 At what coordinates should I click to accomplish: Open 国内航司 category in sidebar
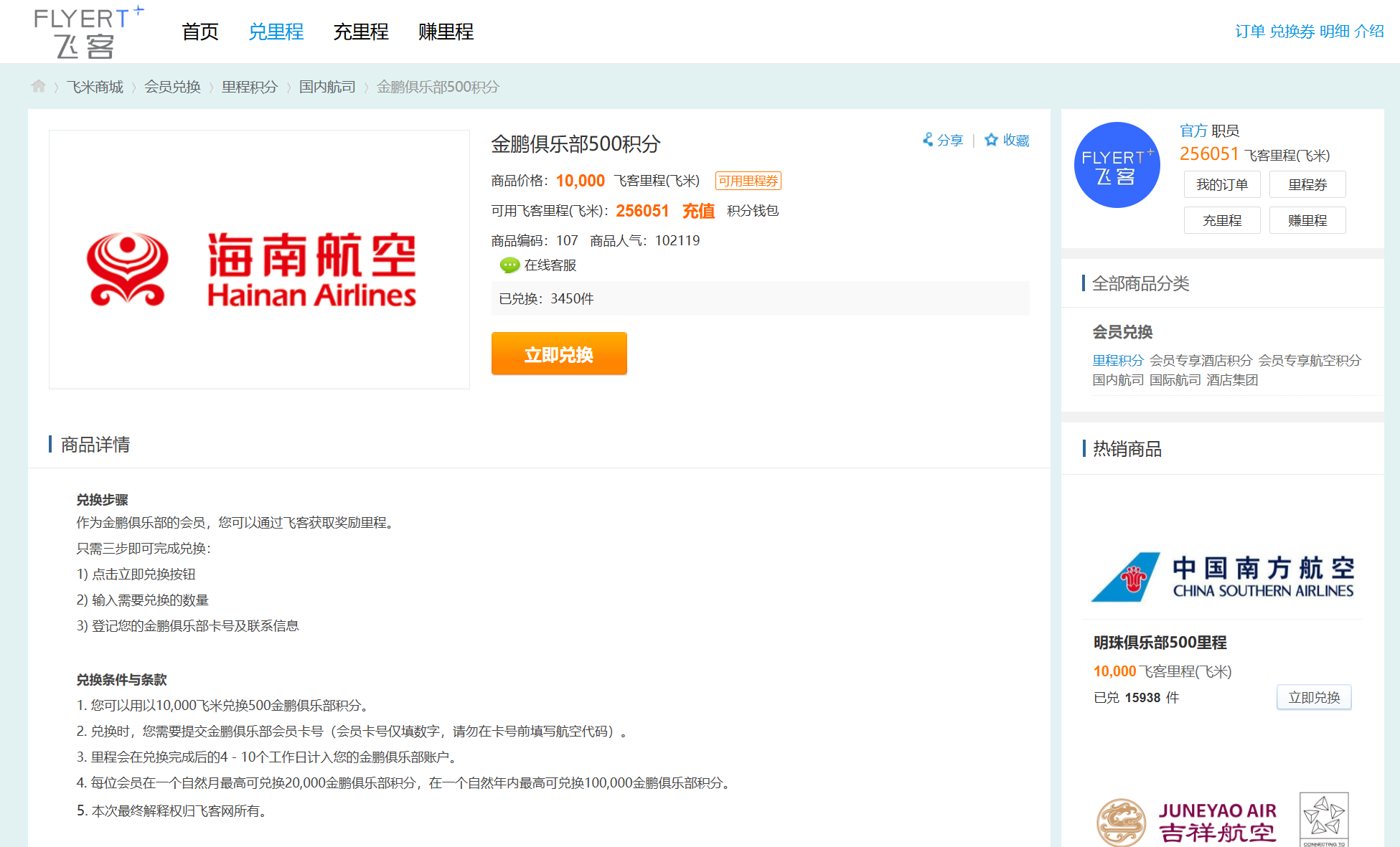(1118, 379)
